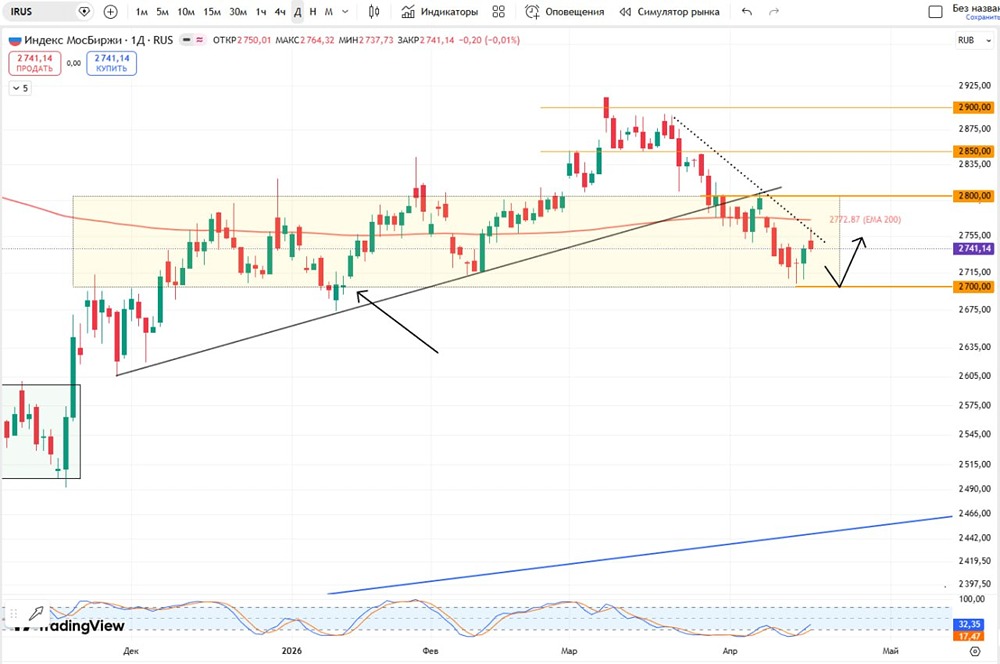The width and height of the screenshot is (1000, 664).
Task: Switch to the 5м timeframe
Action: pos(163,11)
